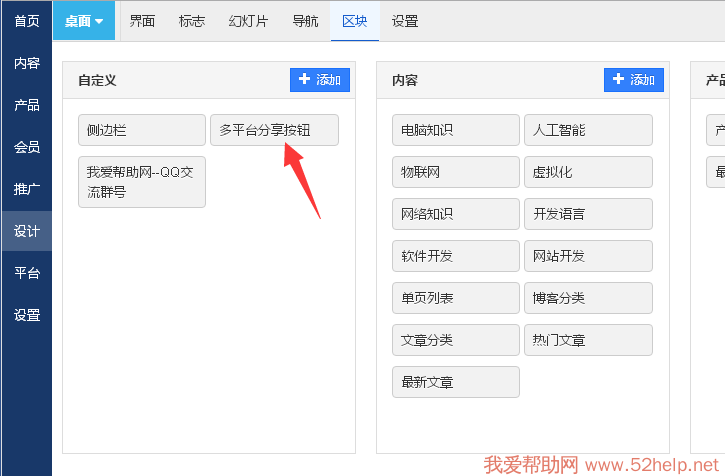Open the 桌面 dropdown menu
Screen dimensions: 725x476
tap(84, 21)
